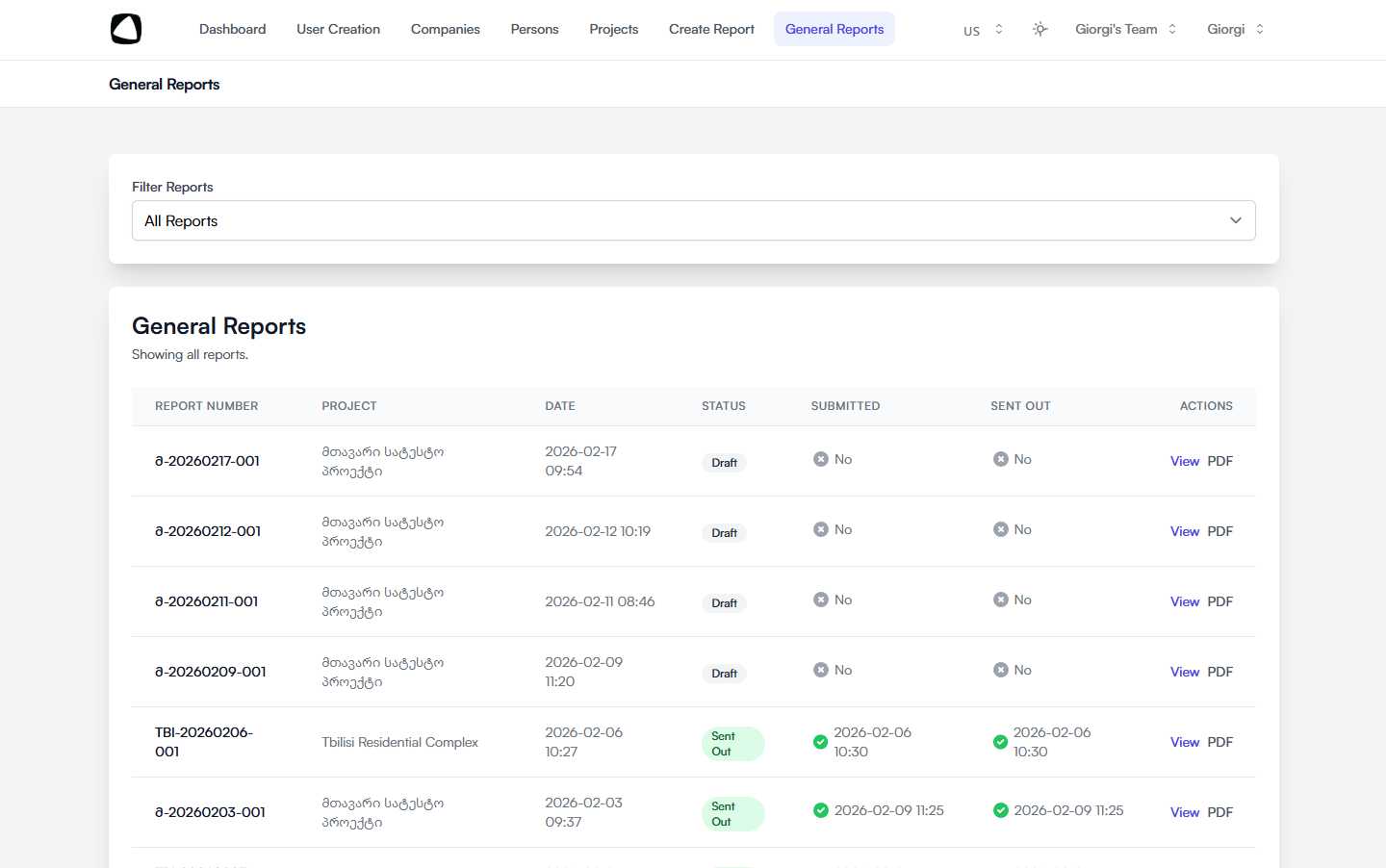View report მ-20260217-001
Screen dimensions: 1386x868
click(x=1184, y=461)
